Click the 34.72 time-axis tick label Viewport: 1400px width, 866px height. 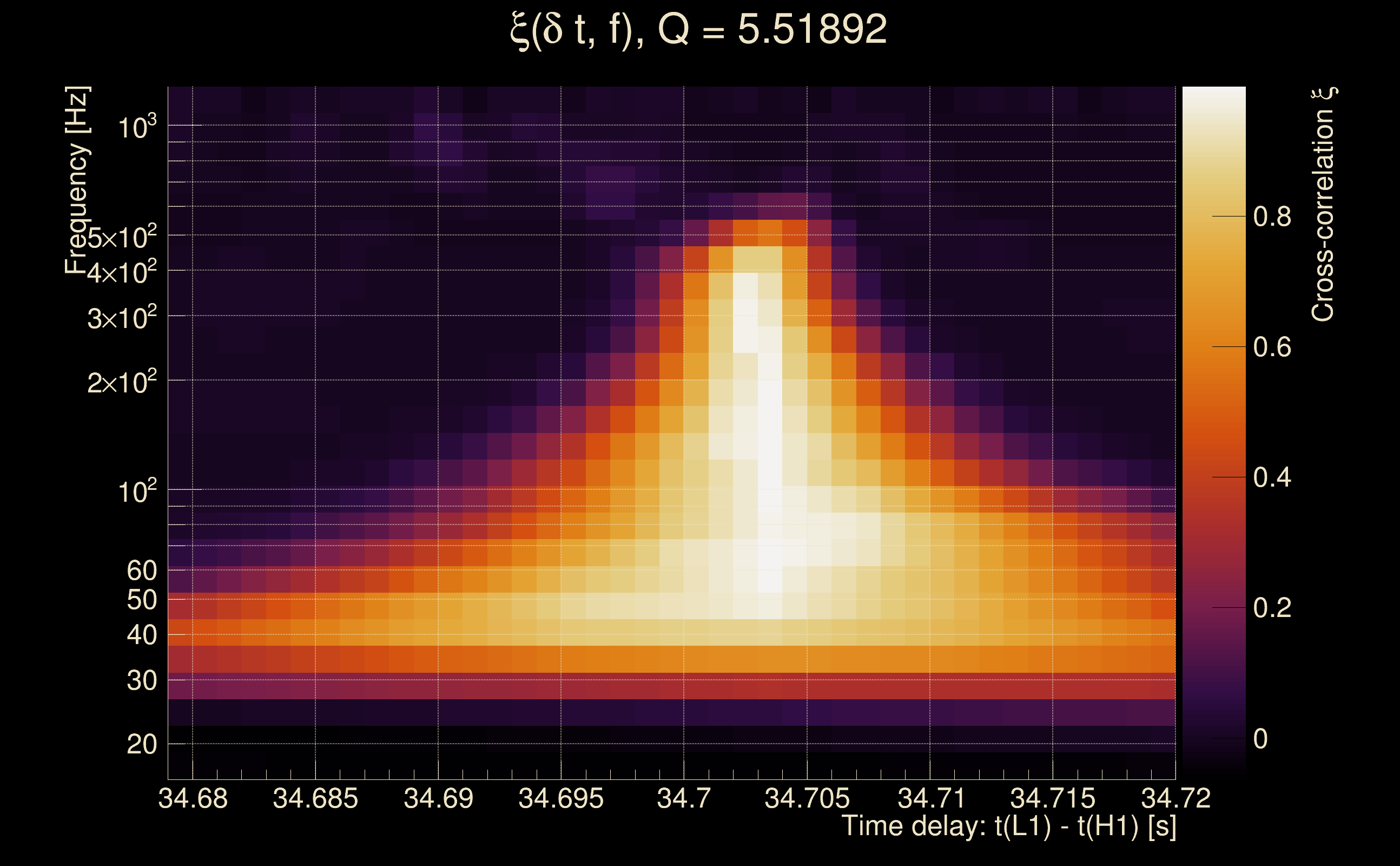click(x=1176, y=799)
